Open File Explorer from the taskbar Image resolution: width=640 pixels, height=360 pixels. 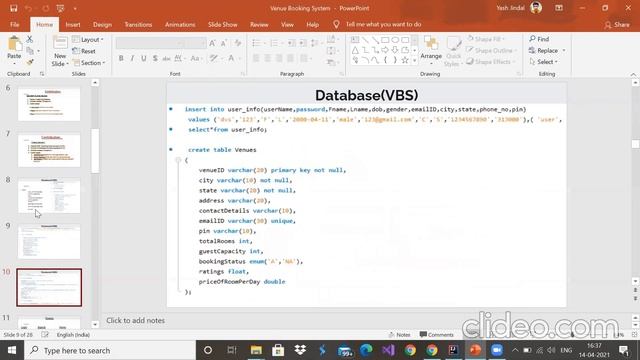pos(256,350)
